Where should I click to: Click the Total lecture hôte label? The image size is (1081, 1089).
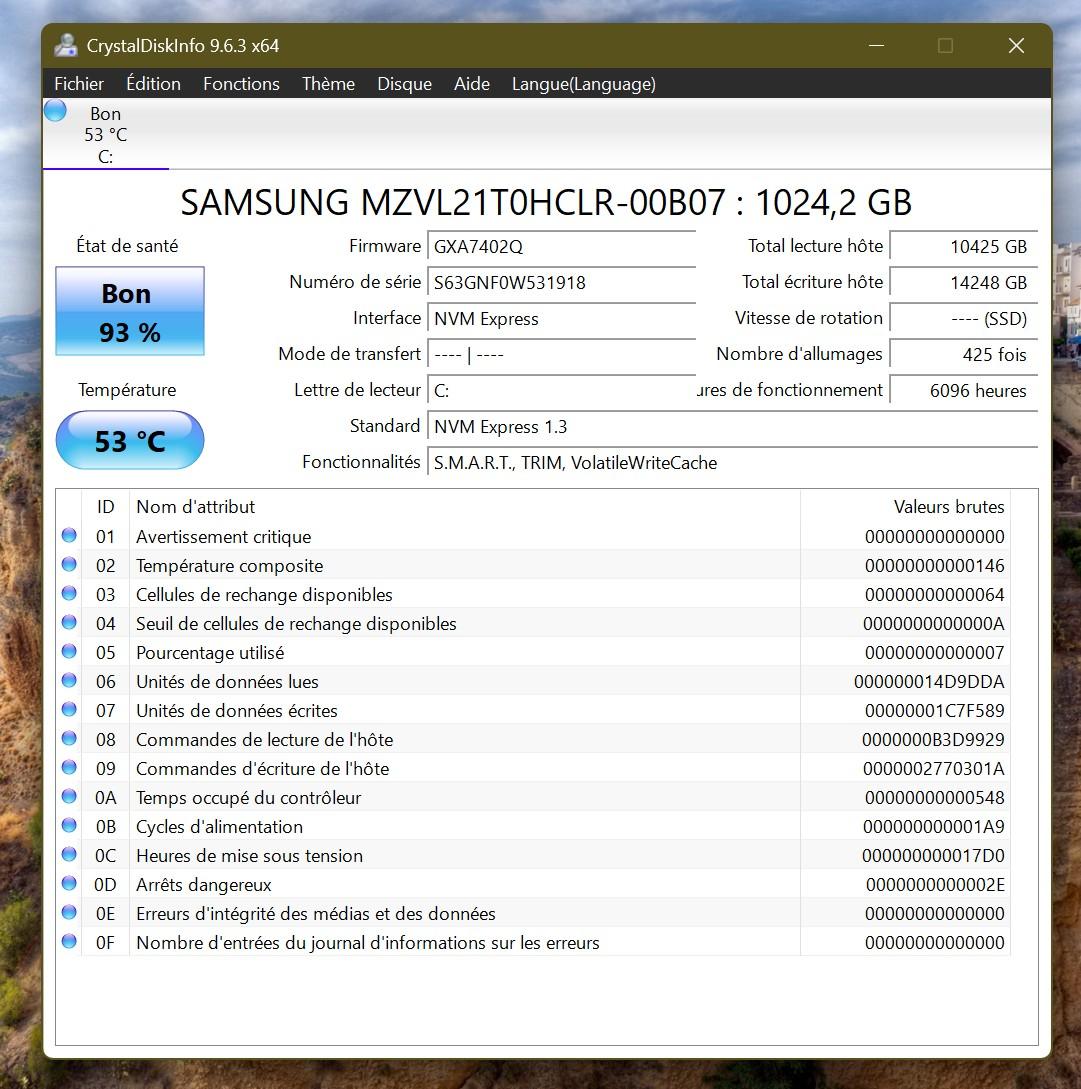(x=815, y=246)
